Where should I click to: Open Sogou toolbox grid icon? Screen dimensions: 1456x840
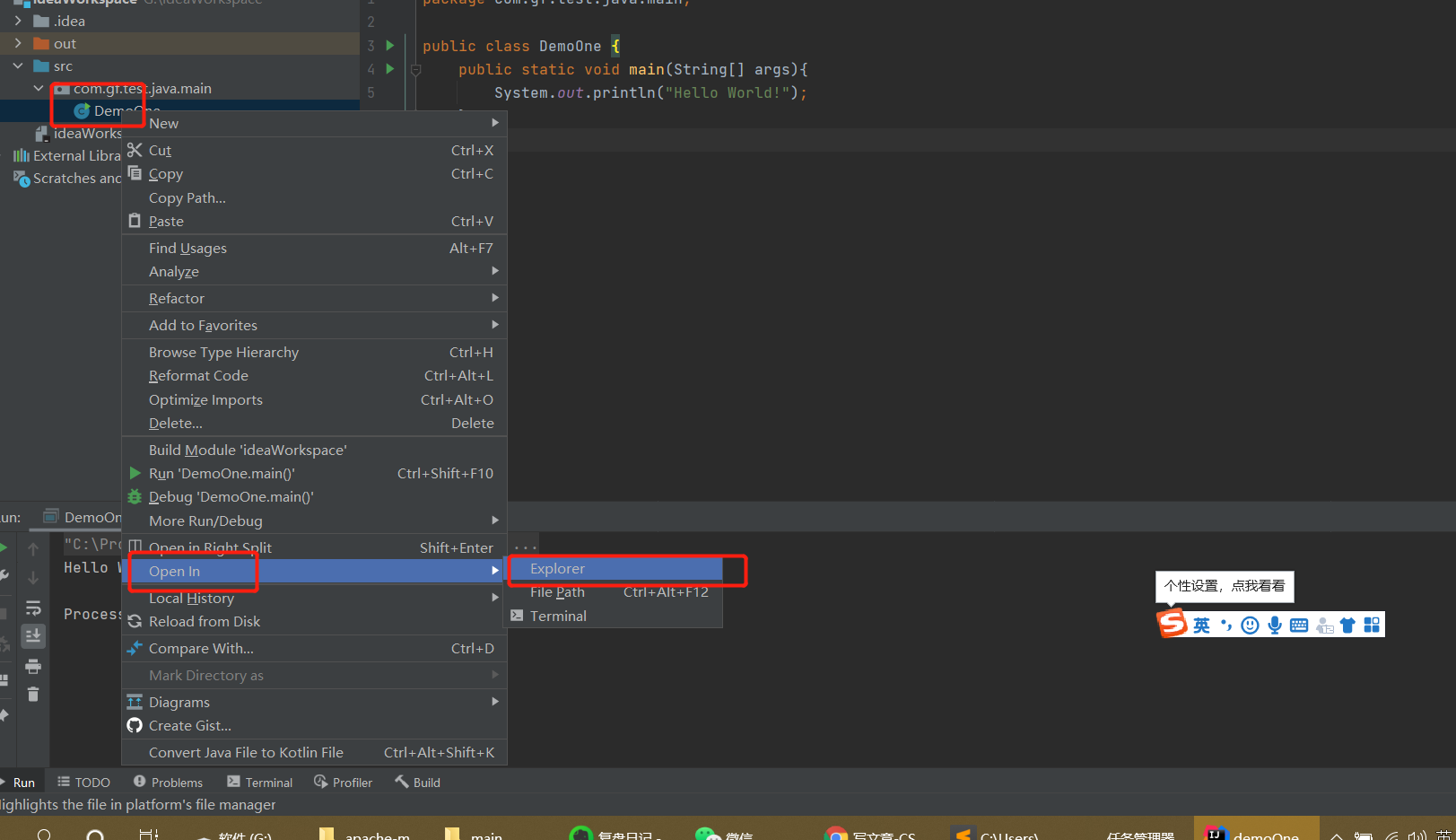pyautogui.click(x=1372, y=625)
